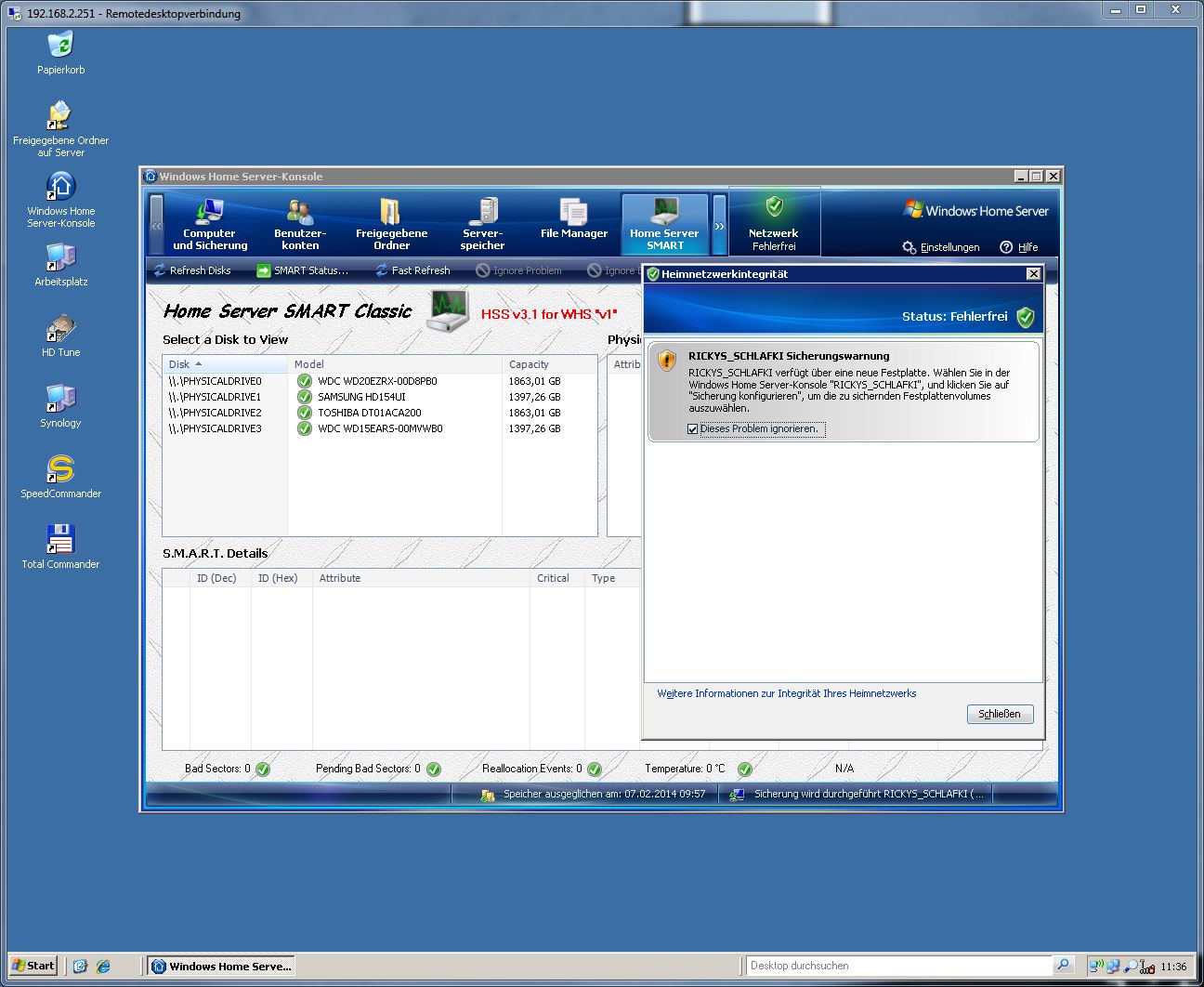Viewport: 1204px width, 987px height.
Task: Open Hilfe help
Action: coord(1019,247)
